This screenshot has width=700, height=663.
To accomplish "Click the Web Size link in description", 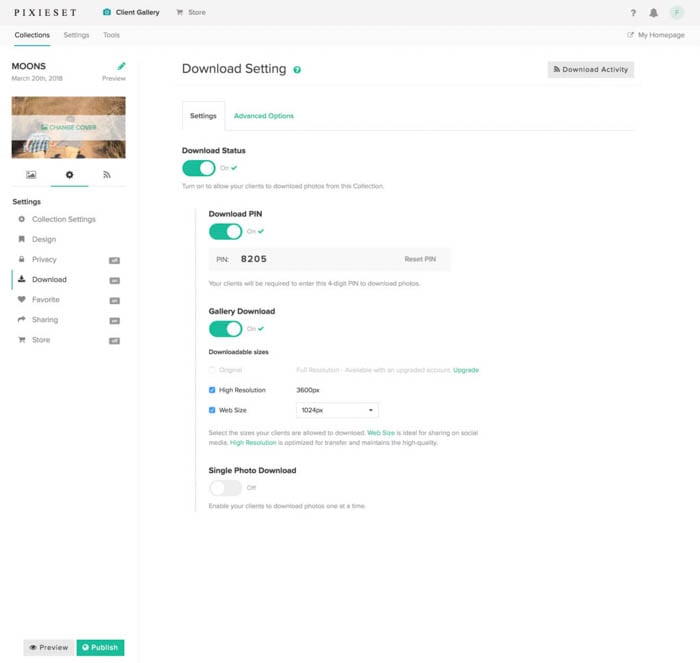I will tap(381, 433).
